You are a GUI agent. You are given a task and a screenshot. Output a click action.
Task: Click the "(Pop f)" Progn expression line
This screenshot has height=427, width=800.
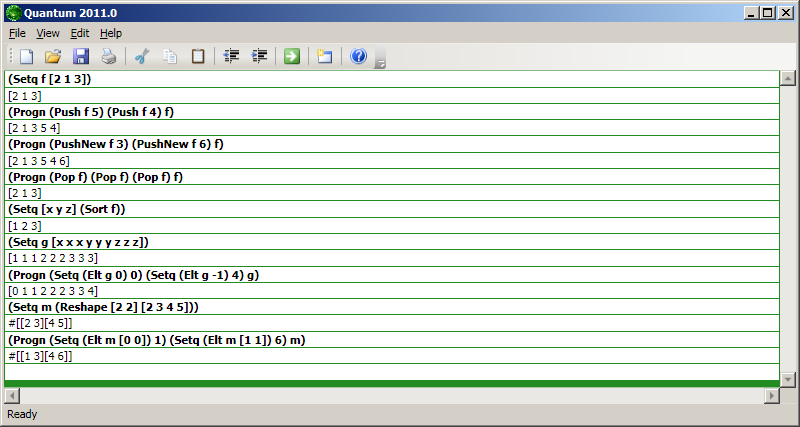(392, 177)
